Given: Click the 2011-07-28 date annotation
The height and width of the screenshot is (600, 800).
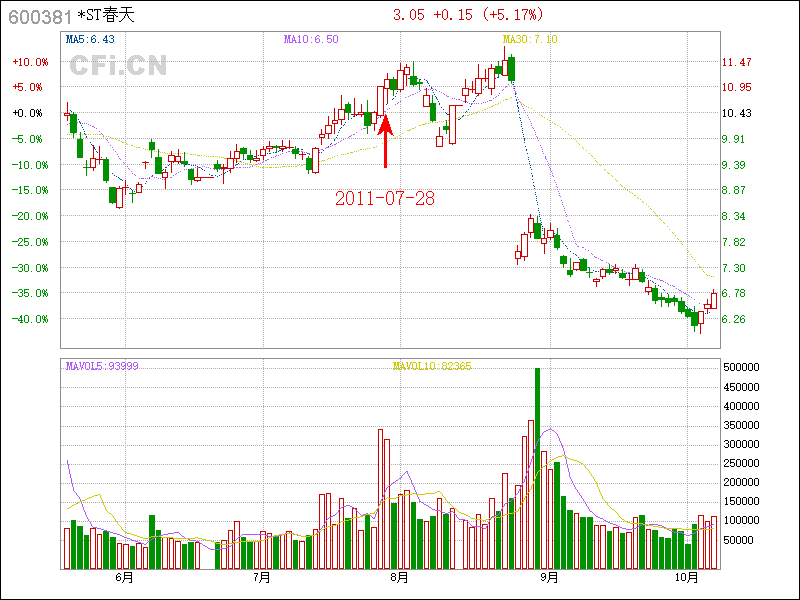Looking at the screenshot, I should click(x=385, y=198).
